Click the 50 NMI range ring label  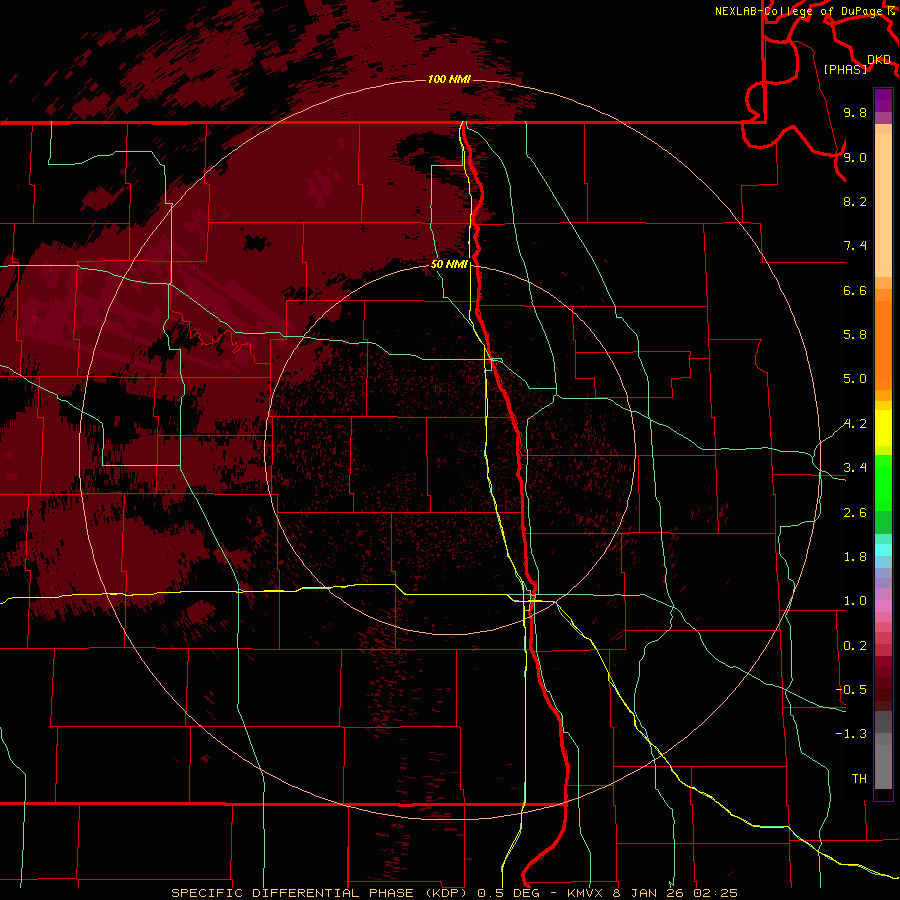pyautogui.click(x=449, y=264)
